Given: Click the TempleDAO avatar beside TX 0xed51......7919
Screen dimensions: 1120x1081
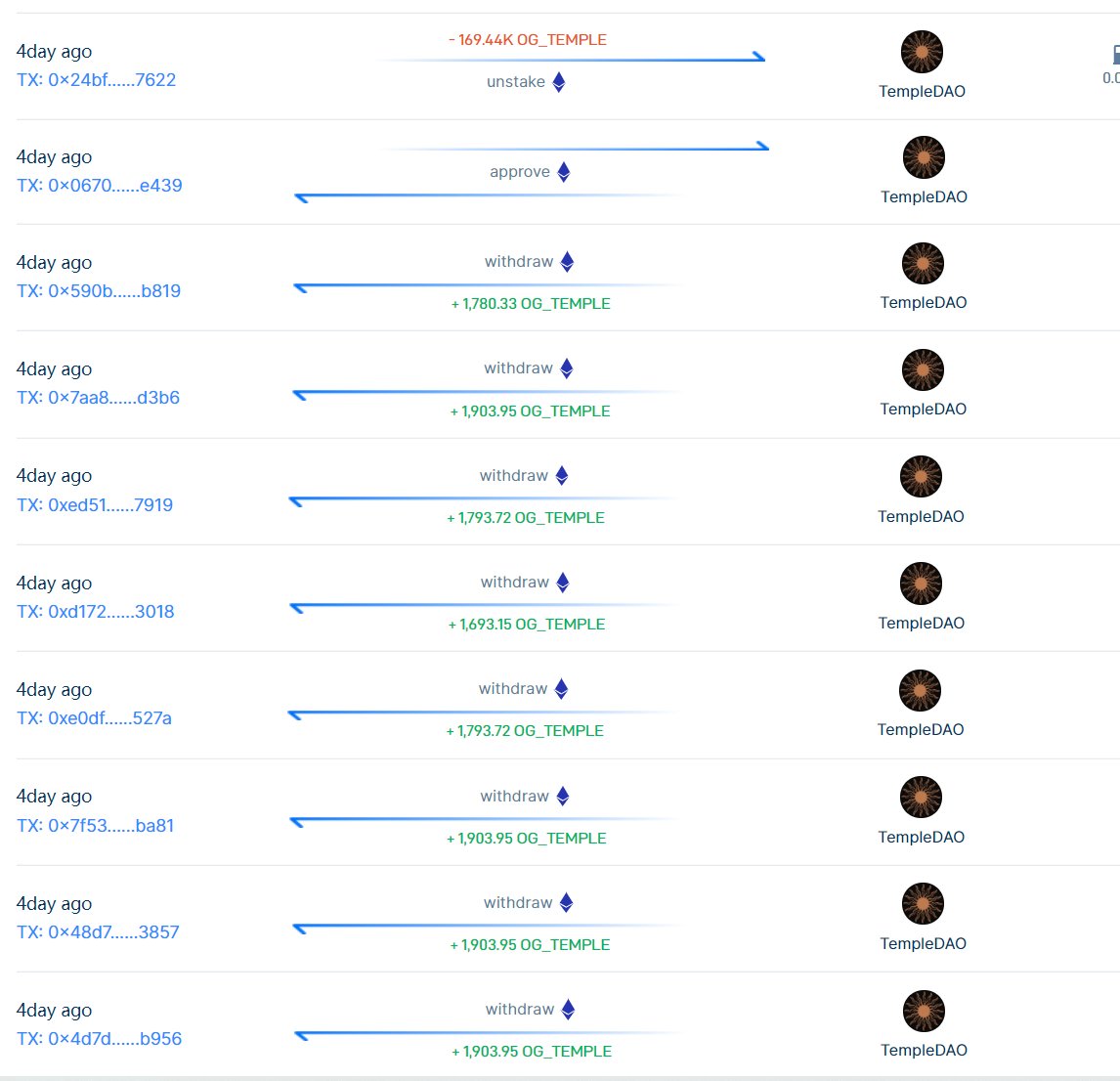Looking at the screenshot, I should tap(920, 476).
